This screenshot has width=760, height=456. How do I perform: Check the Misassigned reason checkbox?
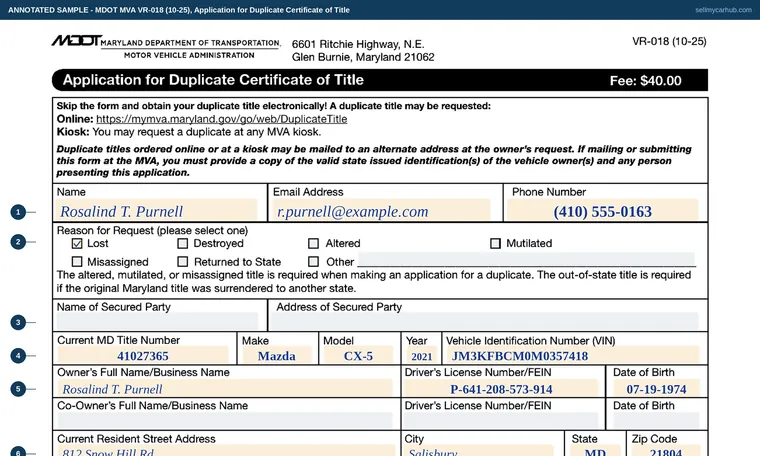77,262
